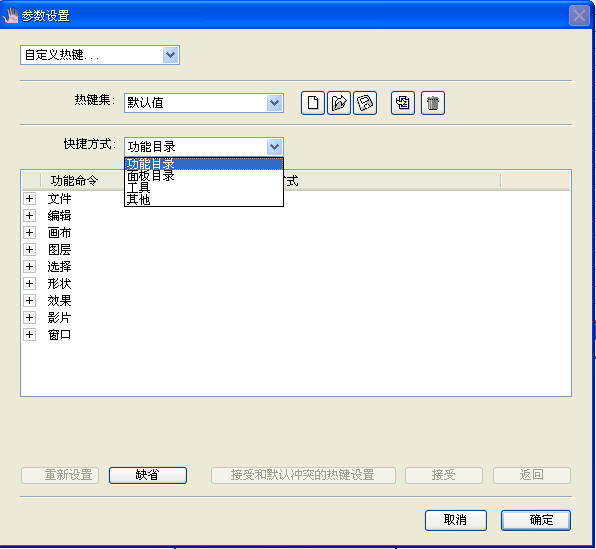The height and width of the screenshot is (549, 596).
Task: Click the new hotkey set icon
Action: pos(313,103)
